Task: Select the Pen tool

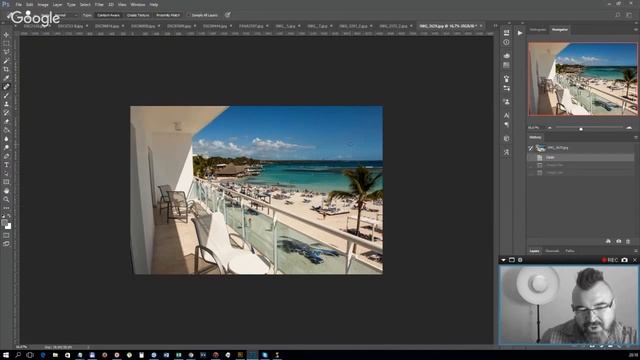Action: point(6,156)
